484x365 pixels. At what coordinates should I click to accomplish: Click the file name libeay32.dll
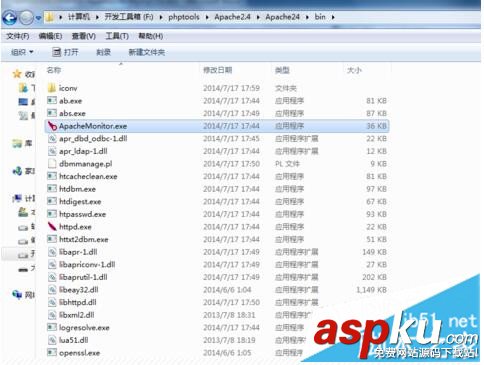coord(79,290)
